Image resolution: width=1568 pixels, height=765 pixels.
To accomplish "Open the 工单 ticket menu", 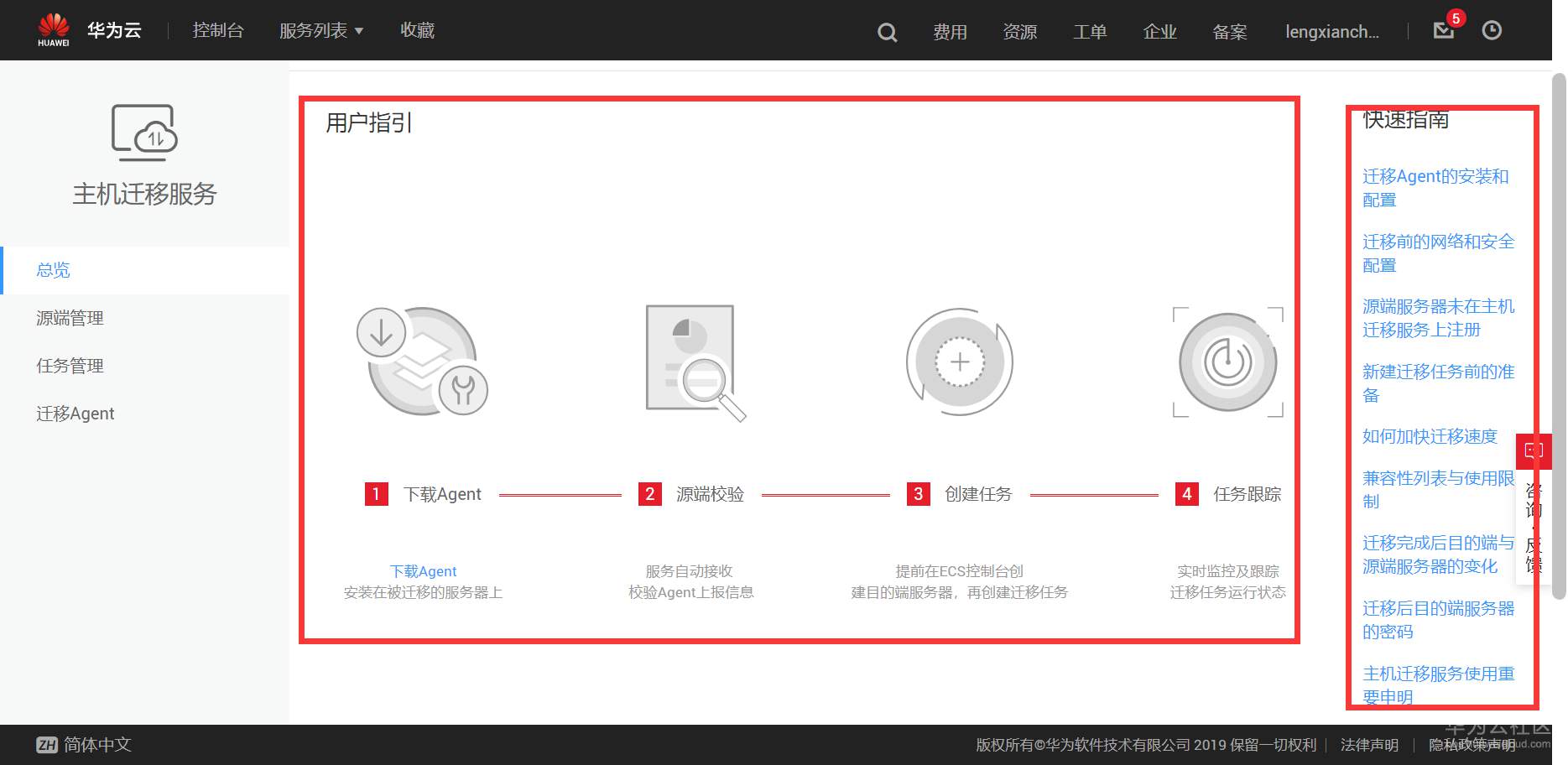I will tap(1090, 32).
